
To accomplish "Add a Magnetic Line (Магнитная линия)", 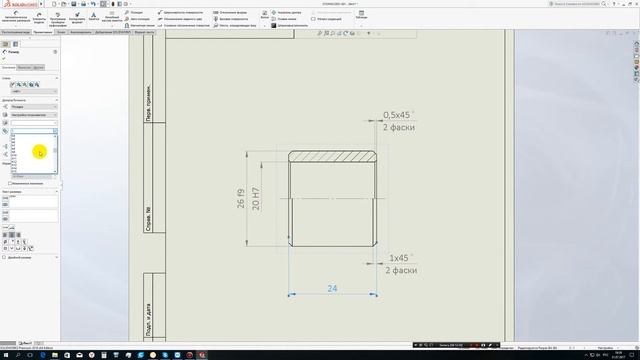I will click(140, 25).
